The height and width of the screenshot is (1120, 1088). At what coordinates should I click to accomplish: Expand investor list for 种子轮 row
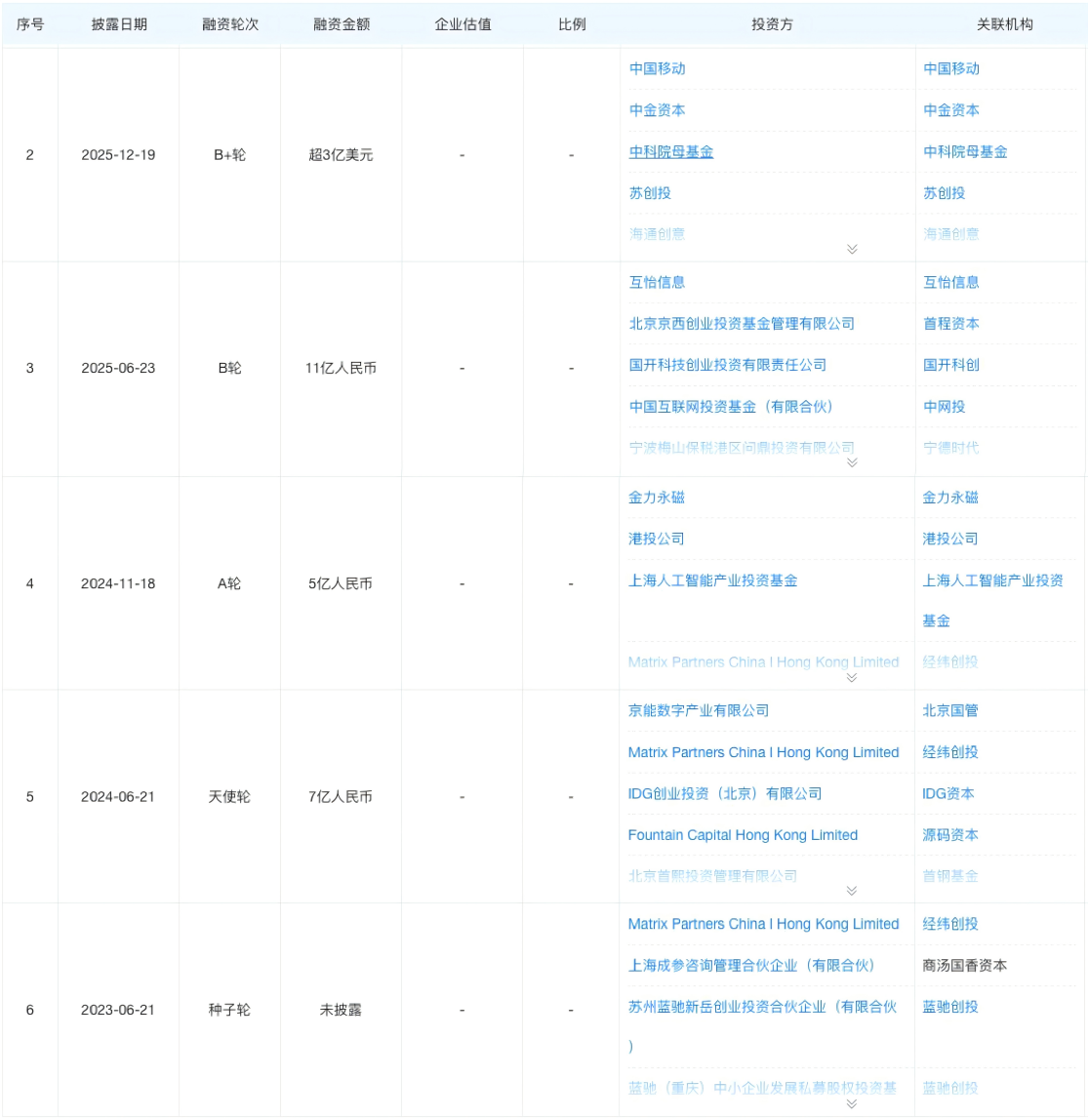pos(852,1104)
